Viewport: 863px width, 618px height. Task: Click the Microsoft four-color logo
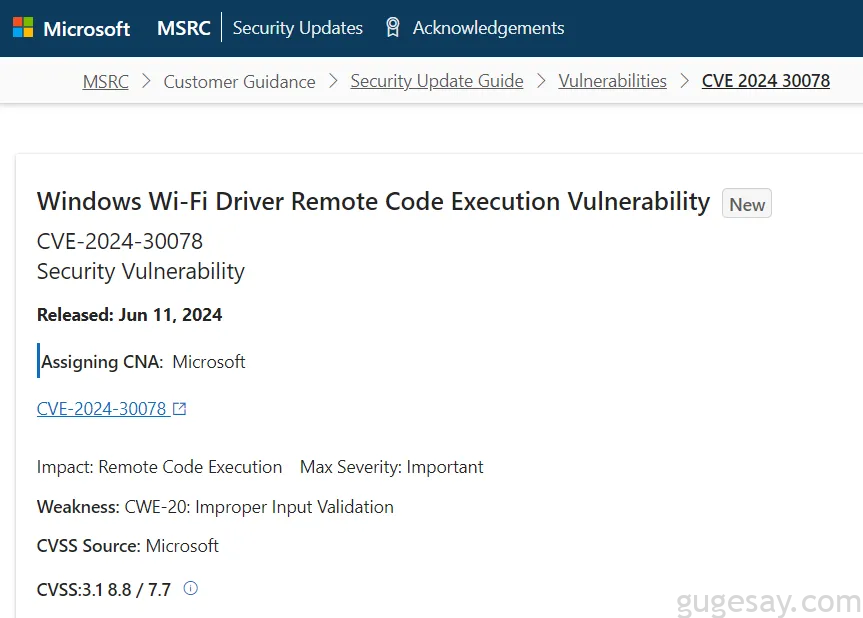[23, 28]
